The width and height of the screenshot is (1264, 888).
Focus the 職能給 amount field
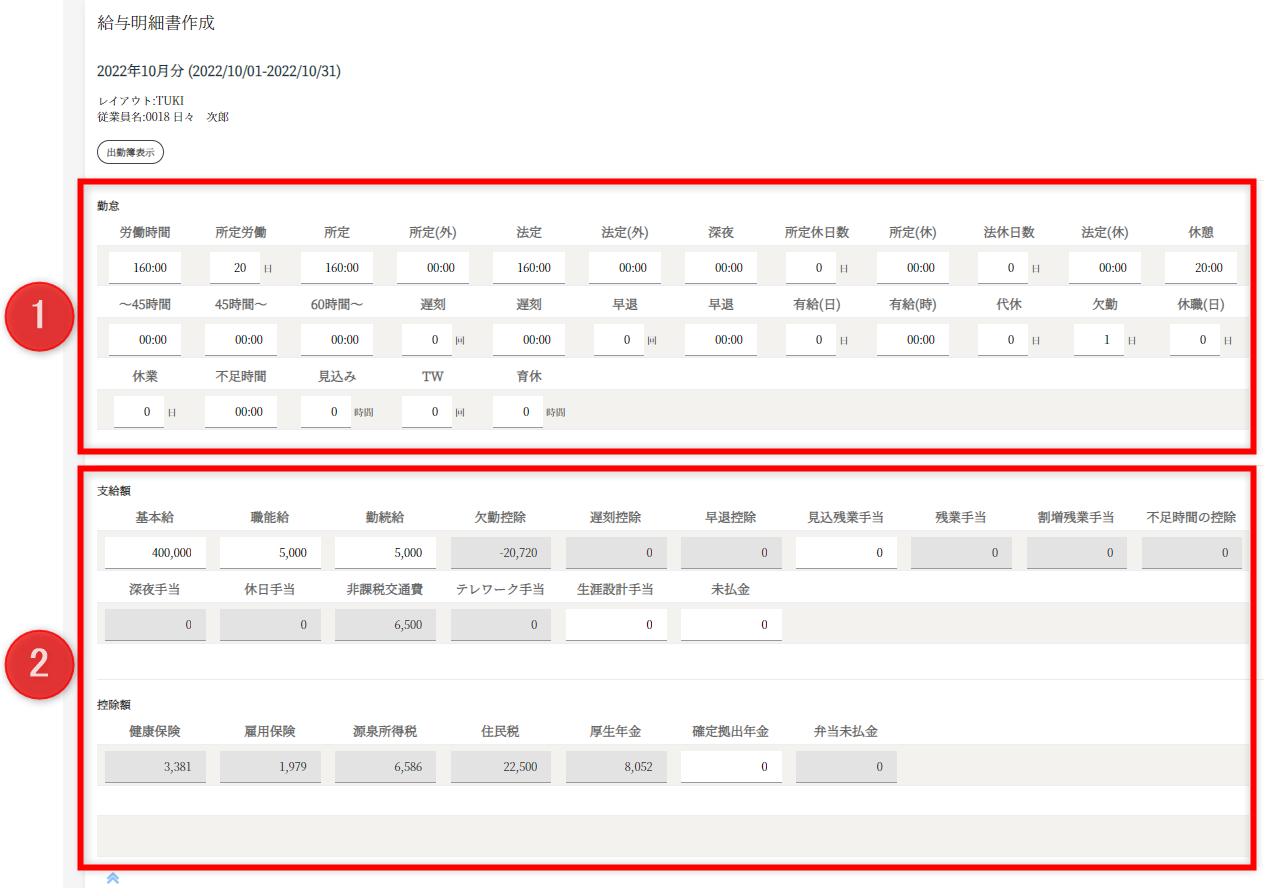(270, 553)
